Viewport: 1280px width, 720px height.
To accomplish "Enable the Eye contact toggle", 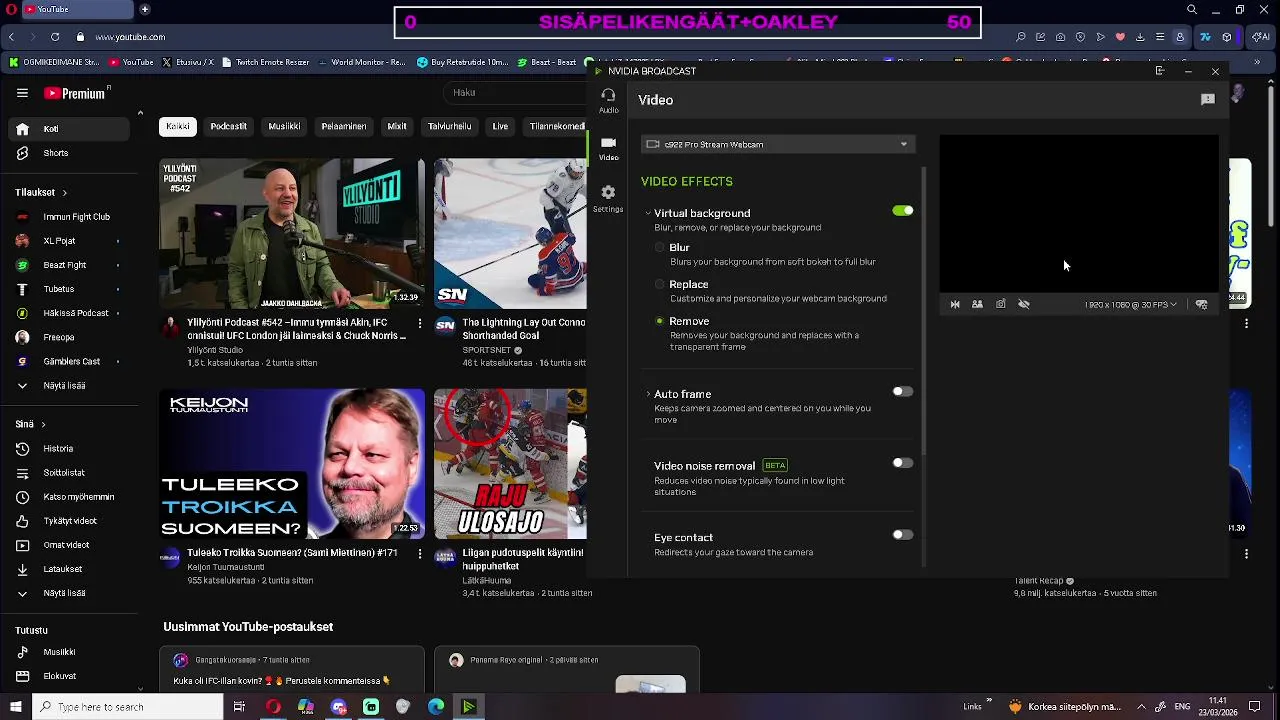I will [x=903, y=535].
